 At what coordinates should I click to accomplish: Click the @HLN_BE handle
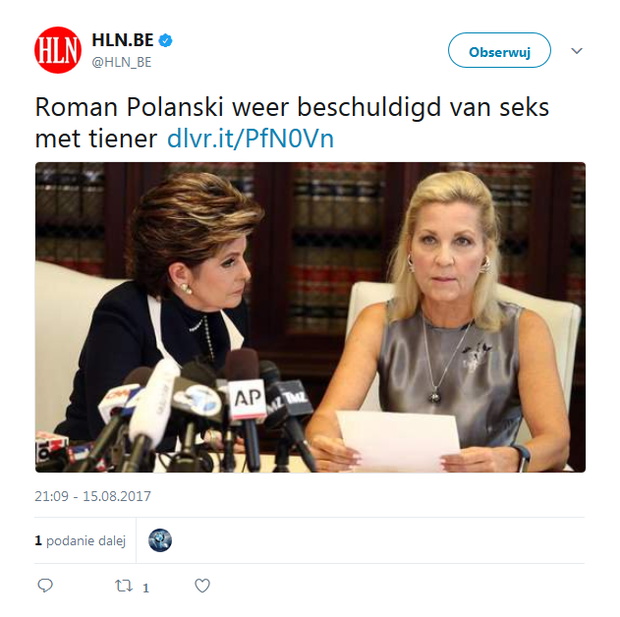122,62
